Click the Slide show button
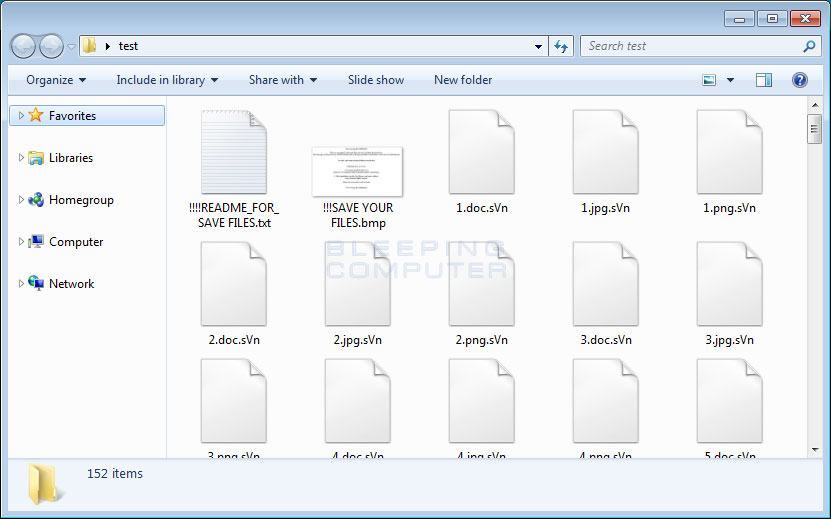This screenshot has width=831, height=519. pyautogui.click(x=376, y=80)
